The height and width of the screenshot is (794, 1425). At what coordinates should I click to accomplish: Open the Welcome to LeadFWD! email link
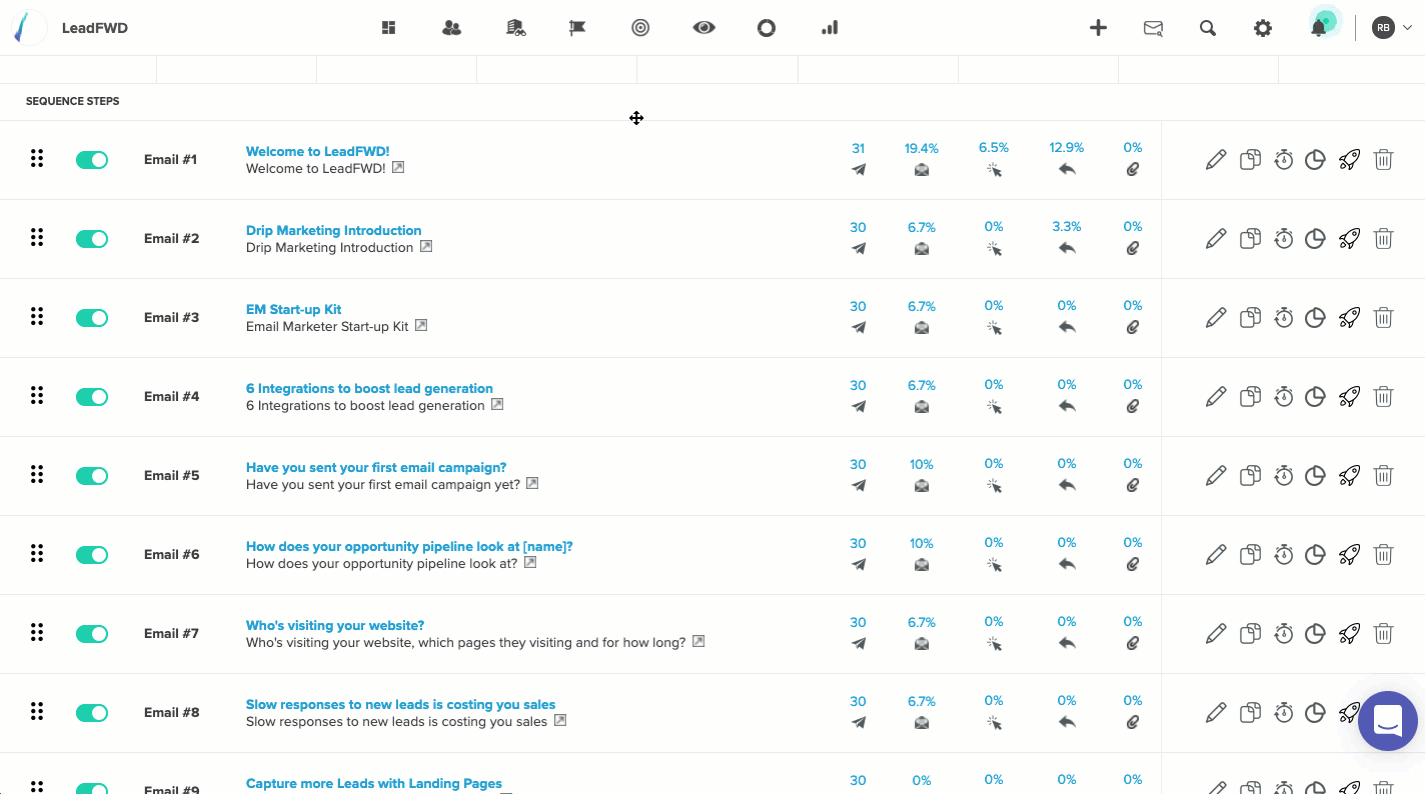(x=318, y=152)
